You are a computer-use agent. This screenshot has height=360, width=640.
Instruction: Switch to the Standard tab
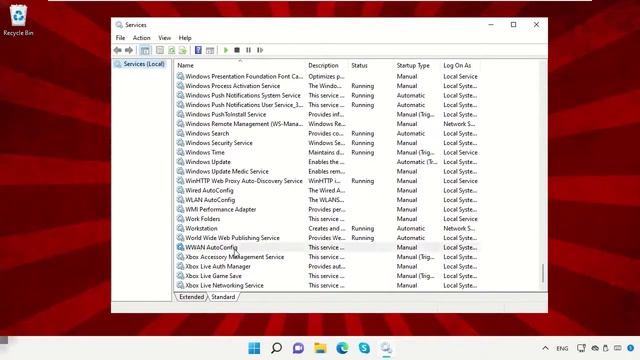(223, 297)
